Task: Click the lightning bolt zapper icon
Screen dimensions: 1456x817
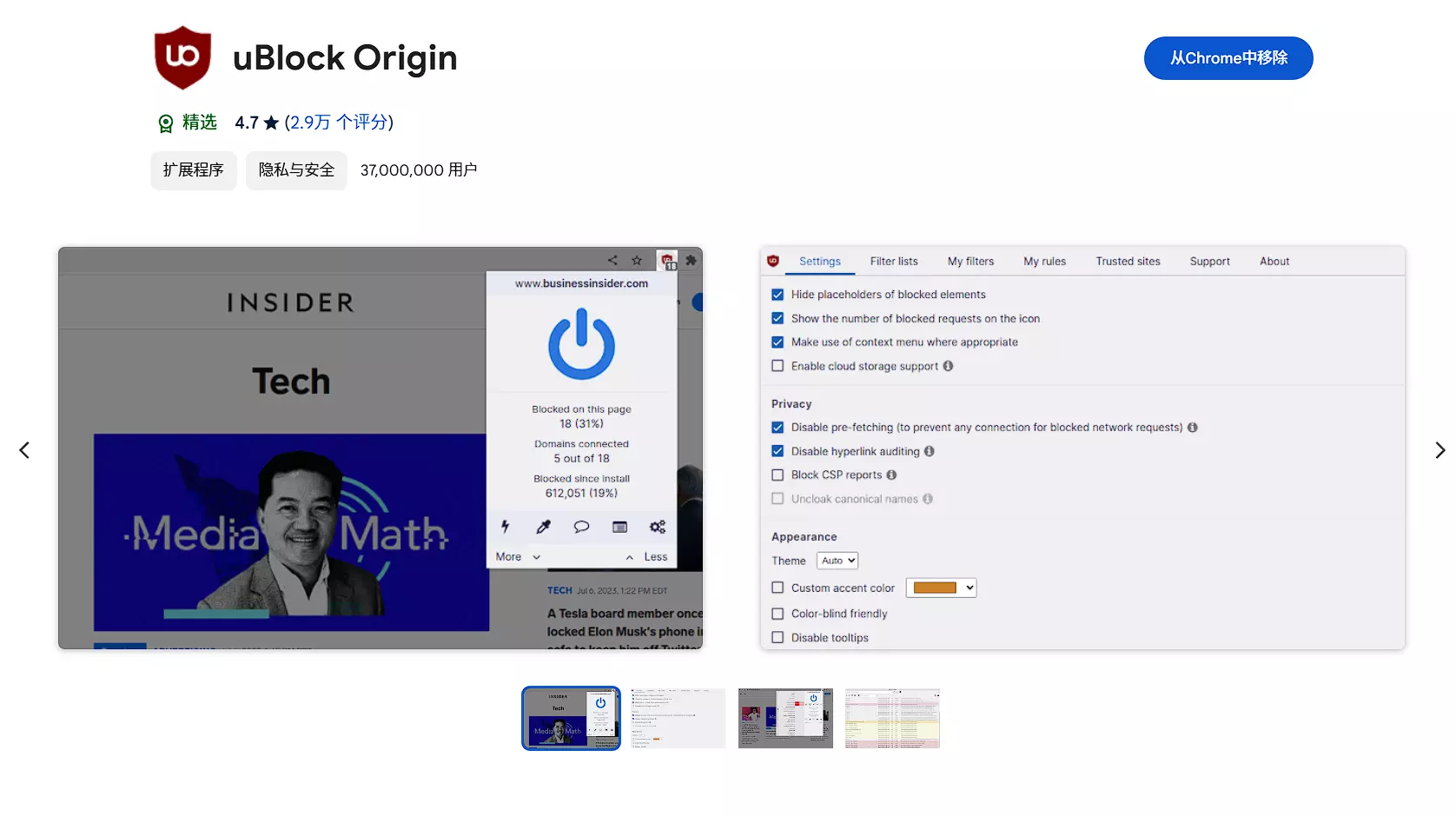Action: [505, 527]
